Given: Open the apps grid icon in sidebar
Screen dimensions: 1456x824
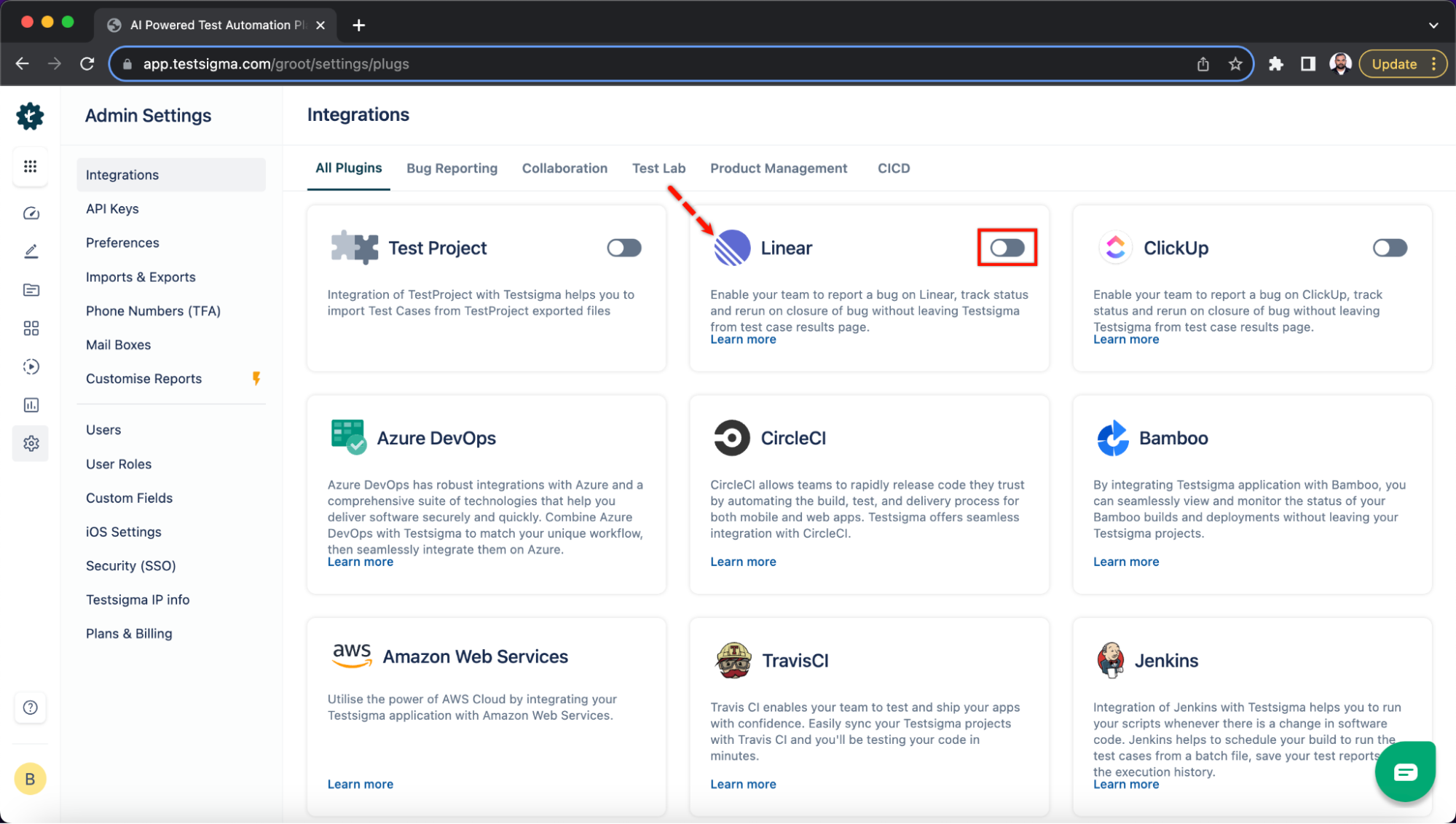Looking at the screenshot, I should (x=30, y=167).
